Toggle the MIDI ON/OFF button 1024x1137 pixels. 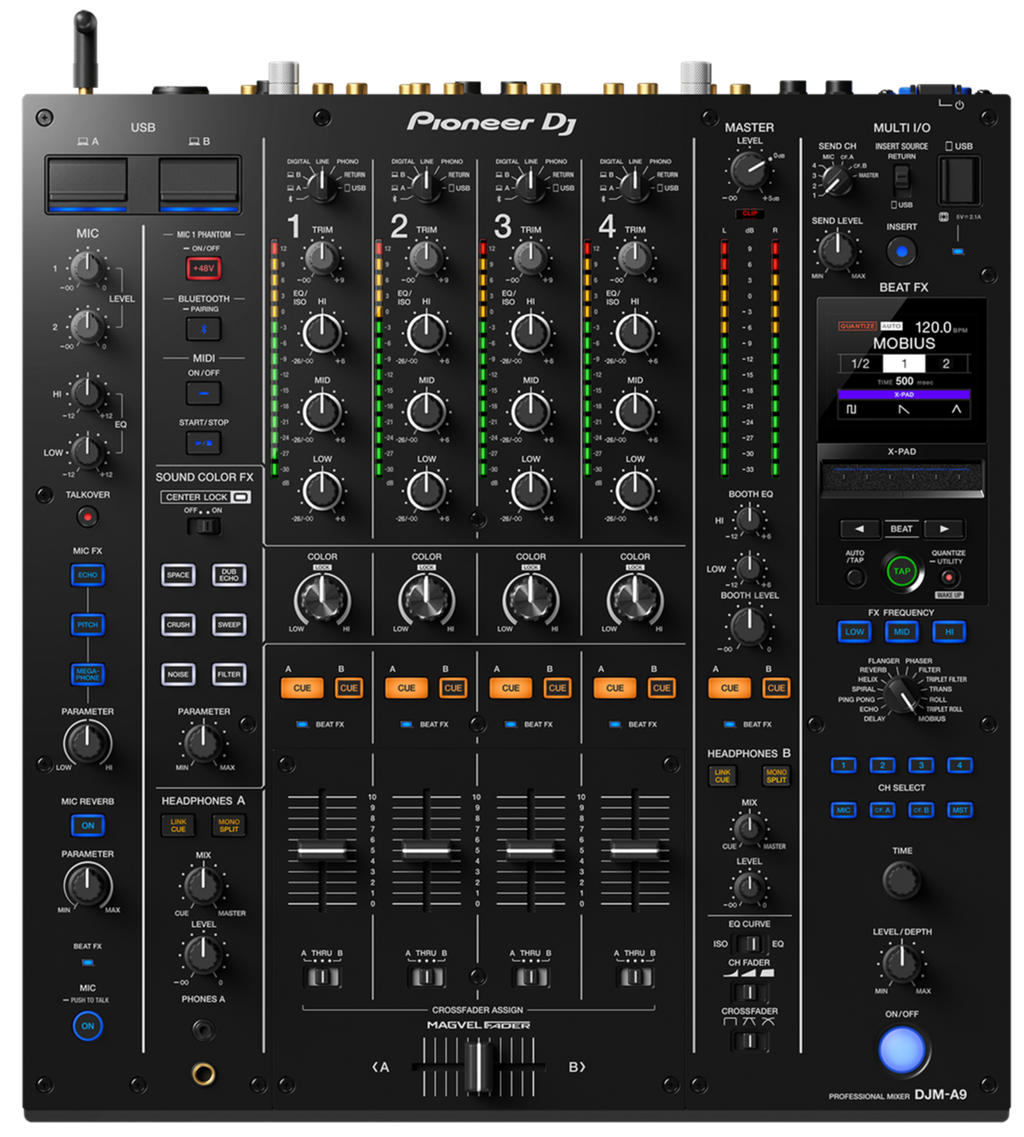tap(204, 393)
